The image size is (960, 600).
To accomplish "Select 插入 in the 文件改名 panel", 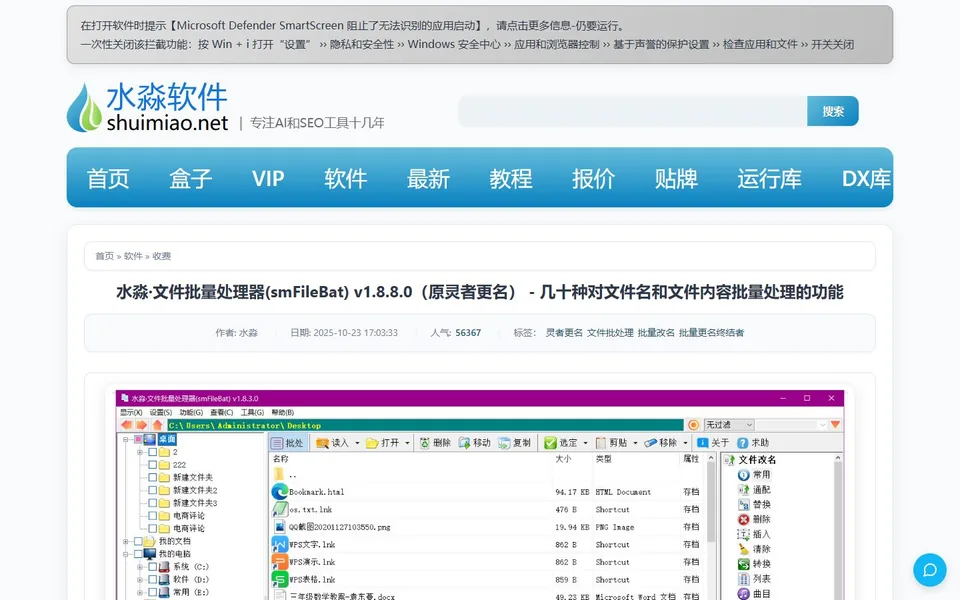I will (x=754, y=534).
